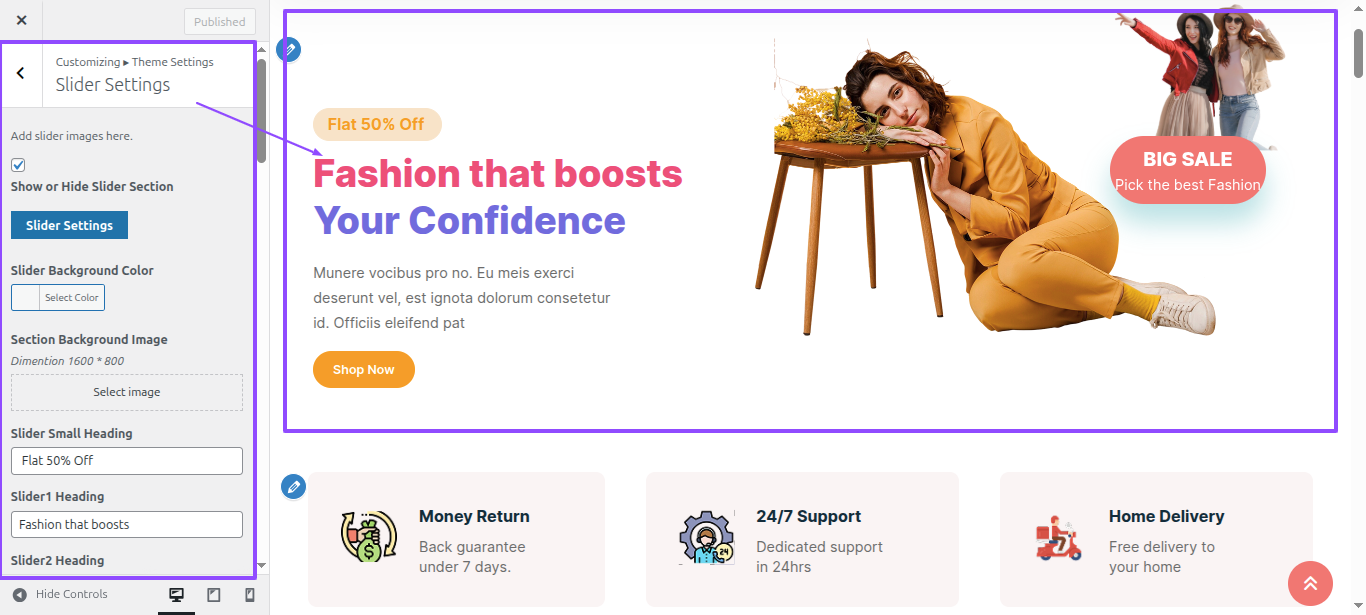Viewport: 1366px width, 615px height.
Task: Click the Slider Small Heading text field
Action: [x=127, y=461]
